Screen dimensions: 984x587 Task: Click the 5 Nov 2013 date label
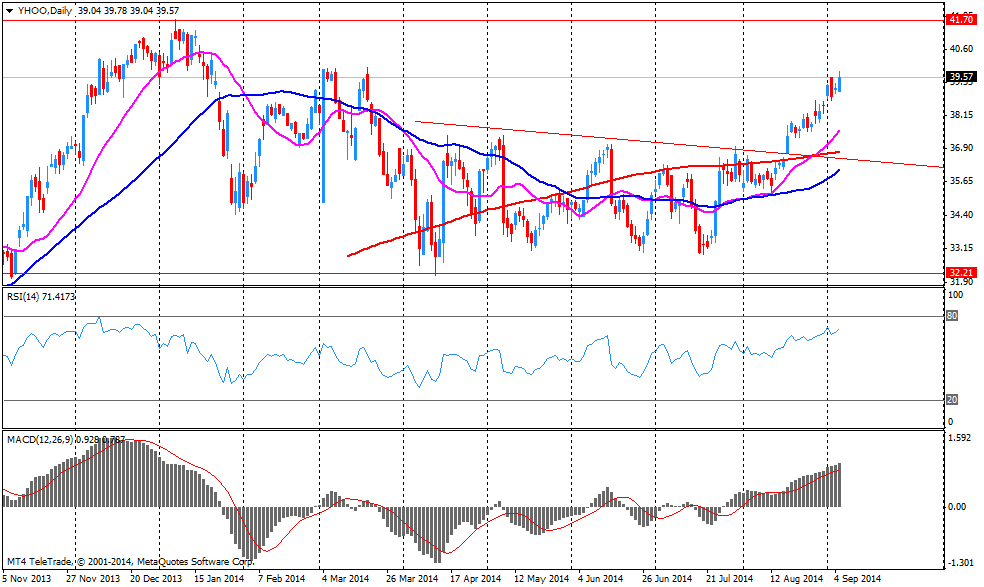27,578
